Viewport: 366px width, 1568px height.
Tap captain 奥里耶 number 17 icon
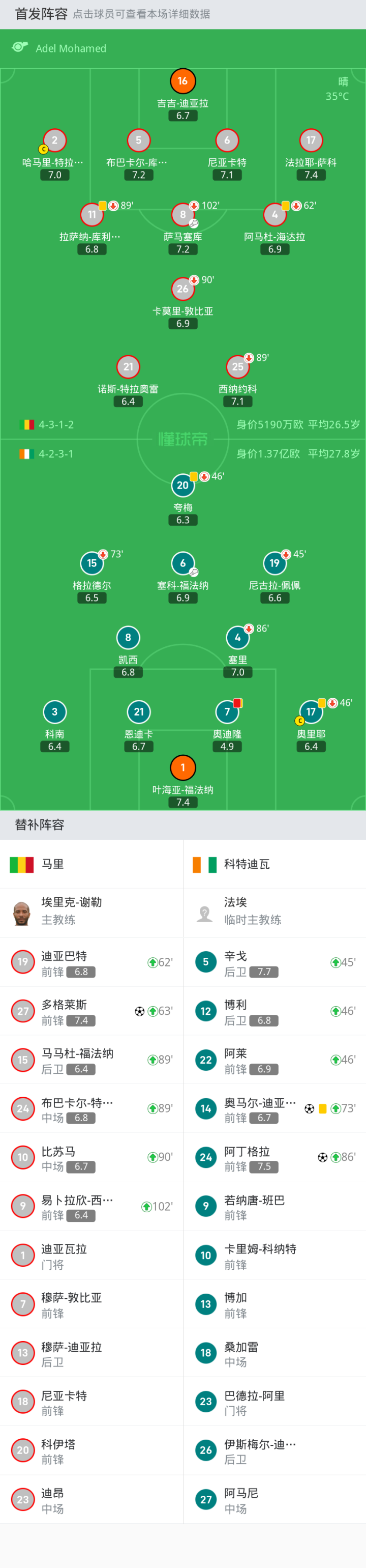(x=311, y=711)
